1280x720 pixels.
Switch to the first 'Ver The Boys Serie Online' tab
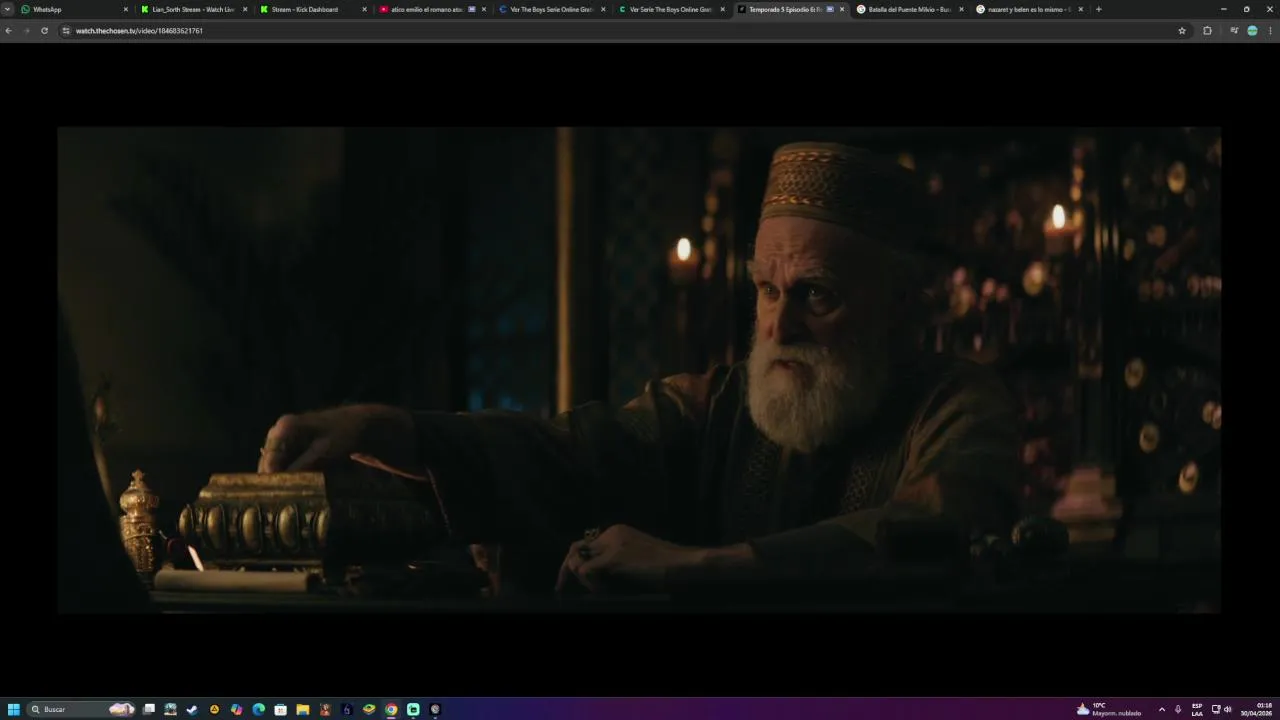(551, 9)
